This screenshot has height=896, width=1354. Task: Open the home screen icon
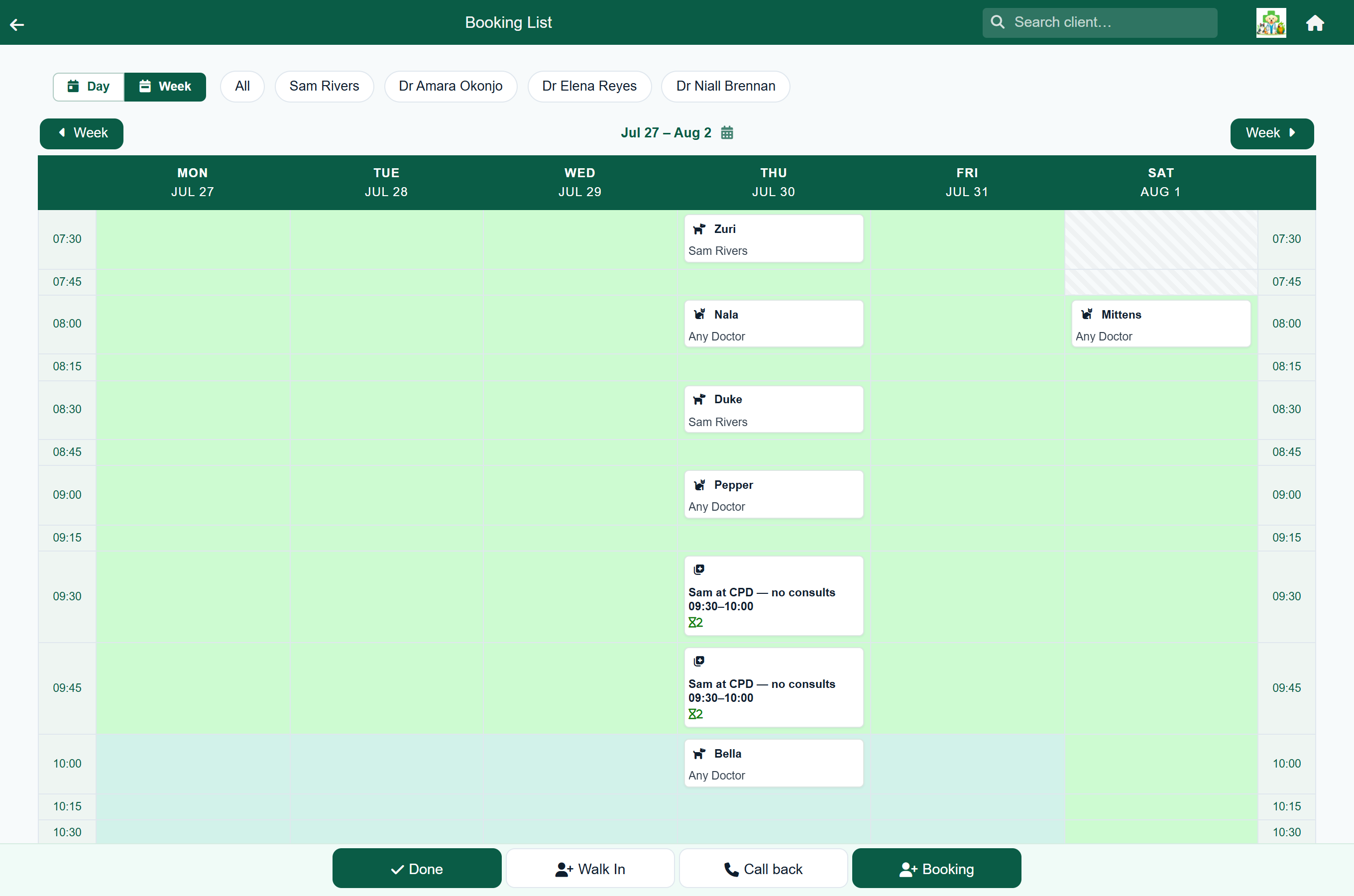(1315, 23)
